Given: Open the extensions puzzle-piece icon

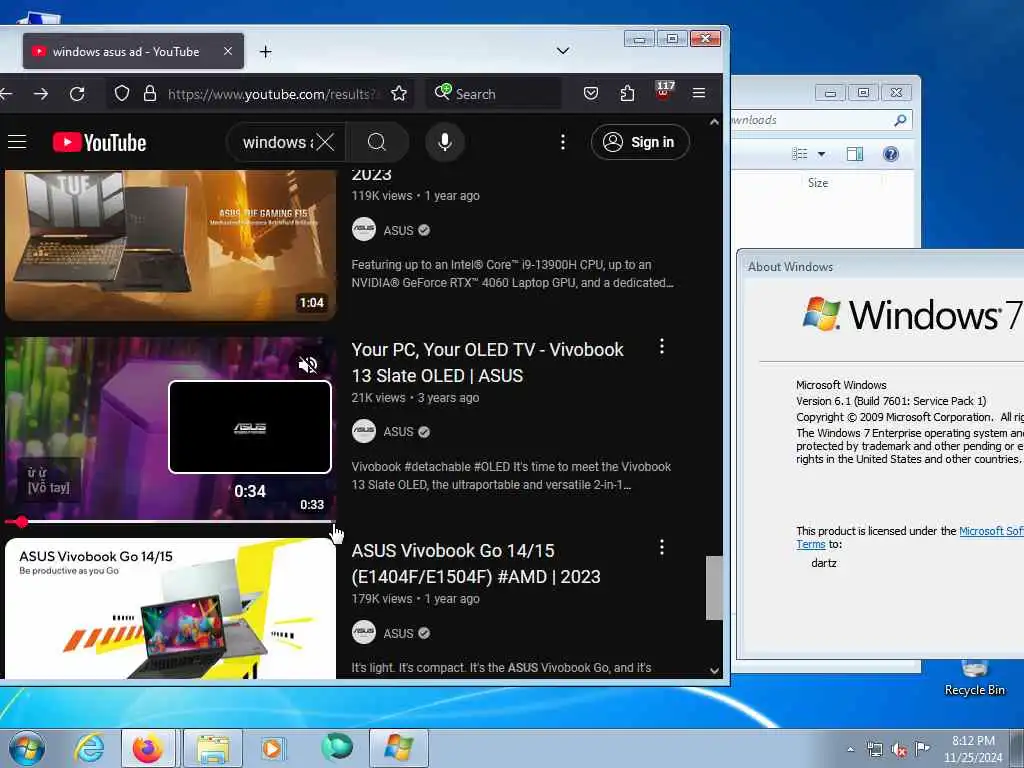Looking at the screenshot, I should pyautogui.click(x=627, y=93).
